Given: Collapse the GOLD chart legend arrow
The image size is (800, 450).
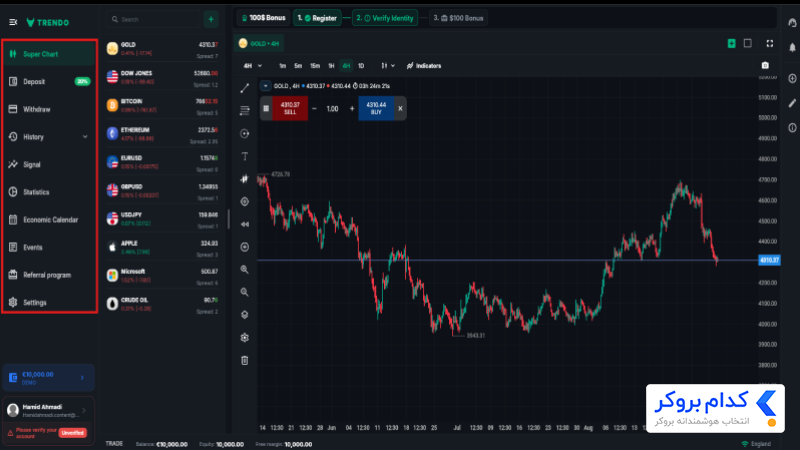Looking at the screenshot, I should pyautogui.click(x=265, y=86).
